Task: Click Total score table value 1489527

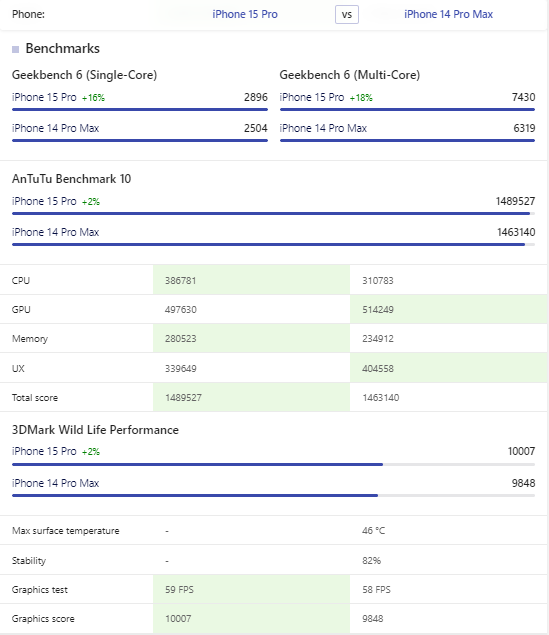Action: click(x=183, y=397)
